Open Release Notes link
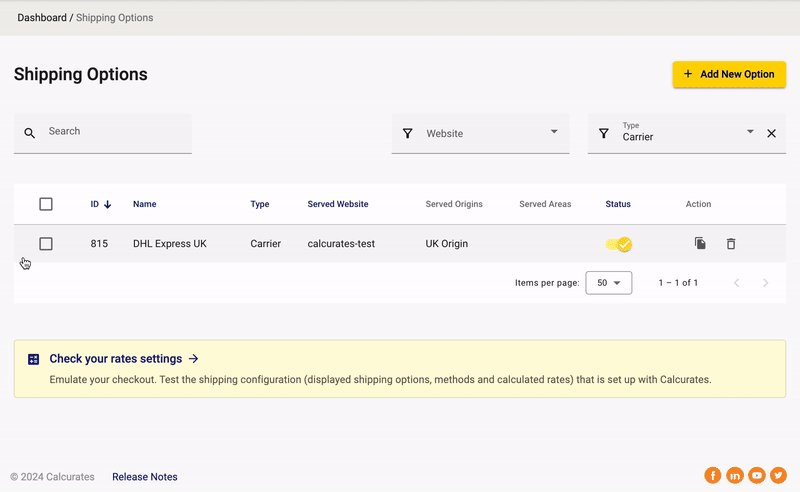The width and height of the screenshot is (800, 492). (x=145, y=477)
